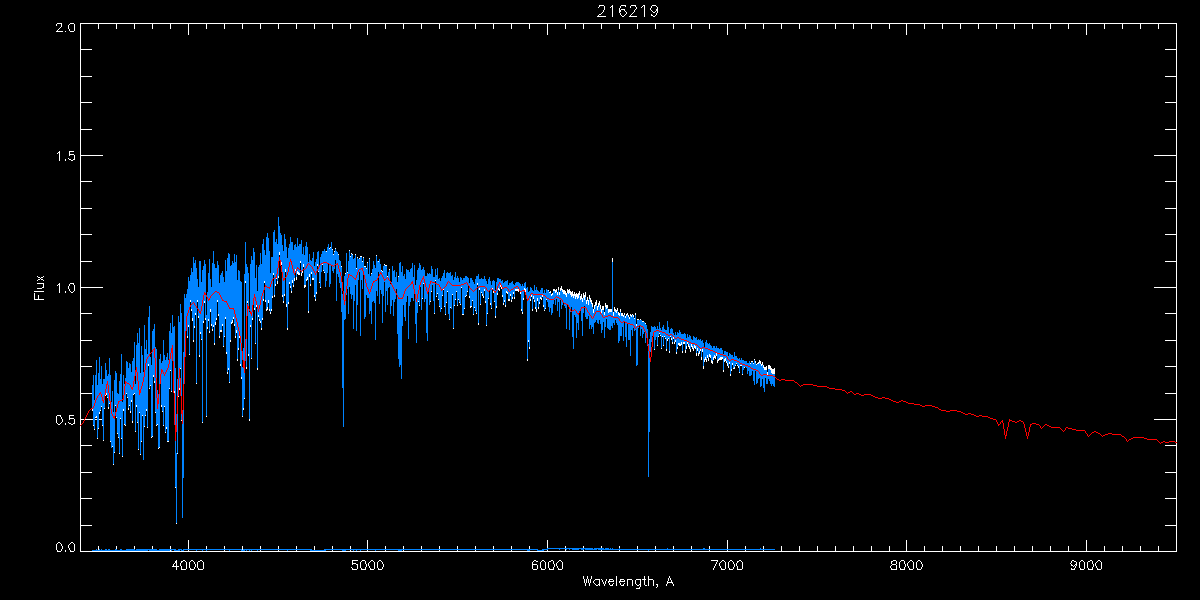Click the 1.5 y-axis tick label
Screen dimensions: 1200x600
[65, 156]
